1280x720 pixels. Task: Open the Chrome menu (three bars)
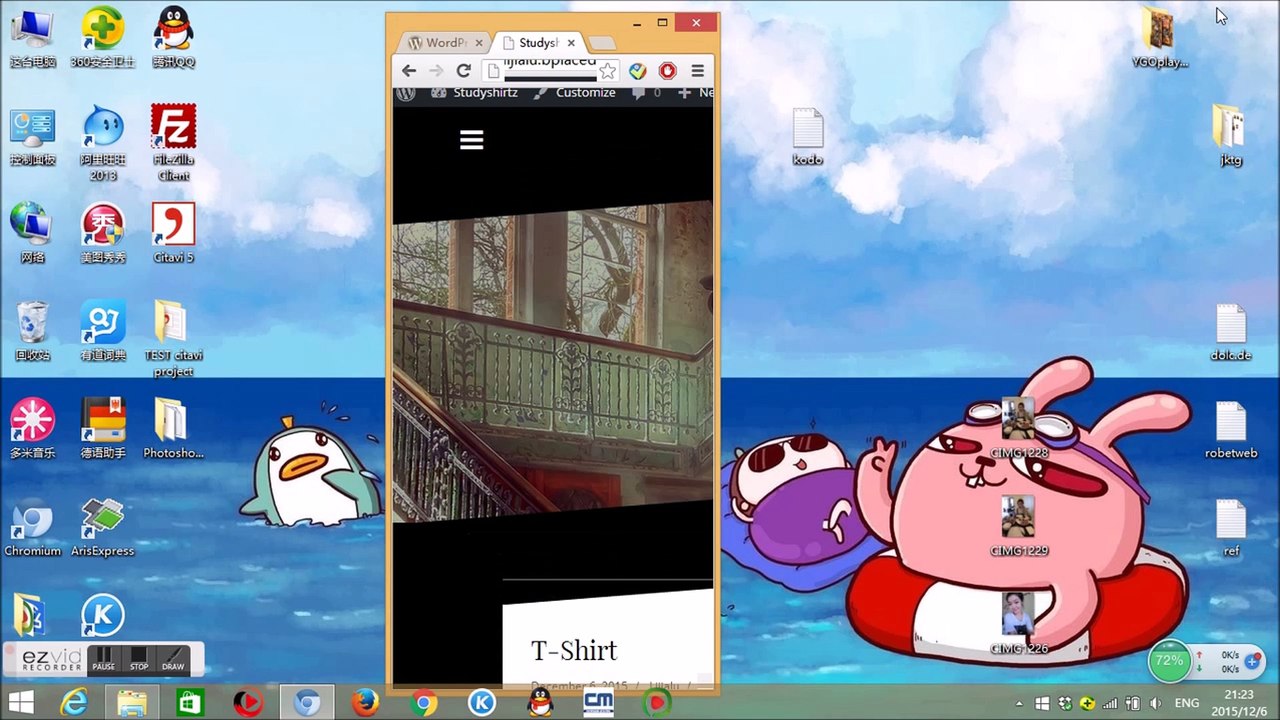point(697,70)
